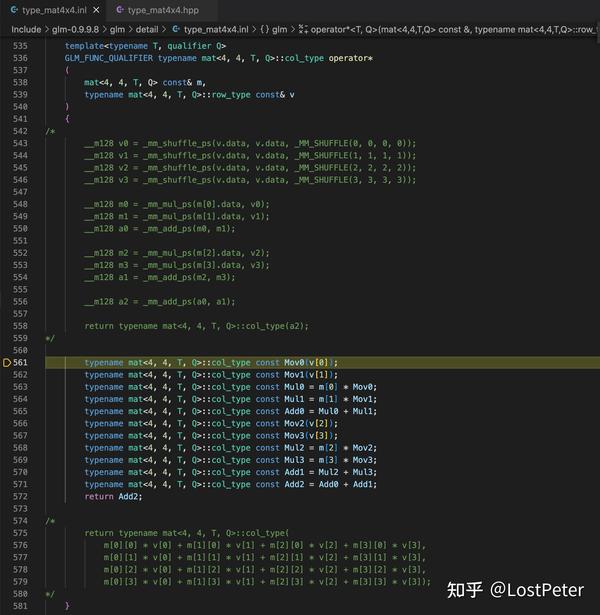Click the operator symbol icon in breadcrumbs

pos(303,29)
